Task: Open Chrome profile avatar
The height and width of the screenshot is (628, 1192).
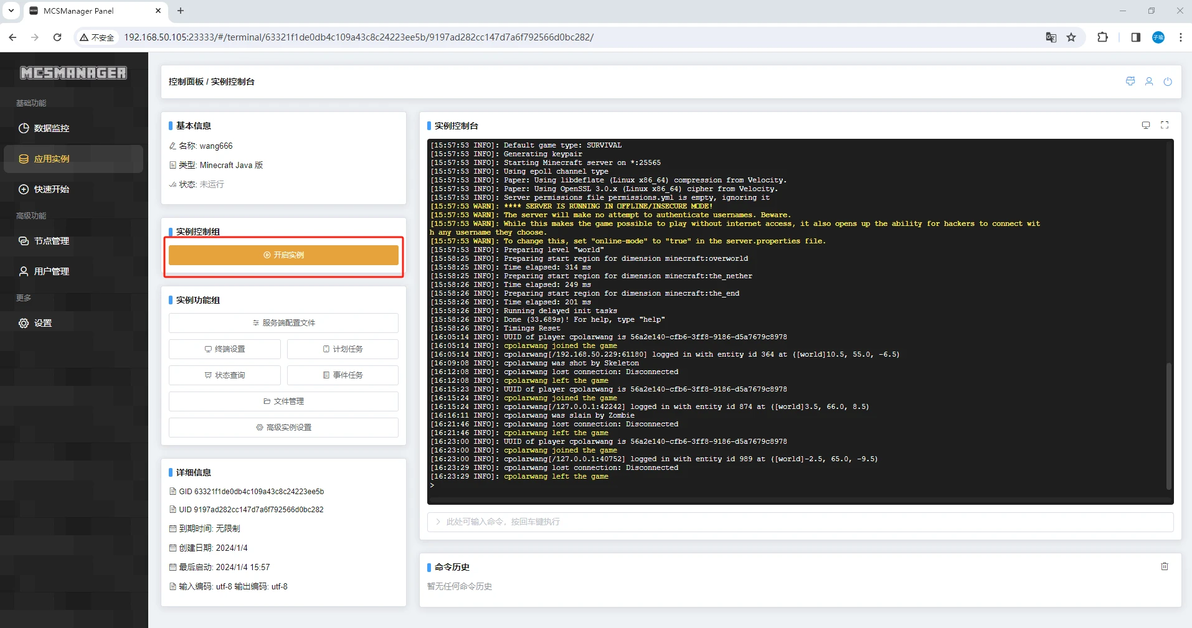Action: click(x=1158, y=37)
